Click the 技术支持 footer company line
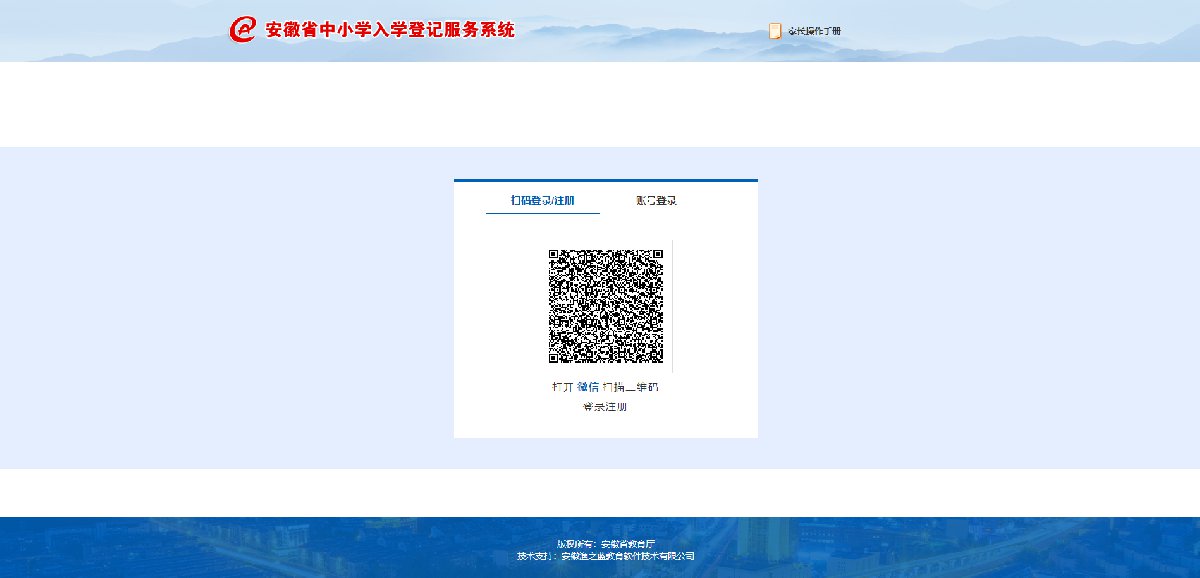The image size is (1200, 578). (606, 556)
